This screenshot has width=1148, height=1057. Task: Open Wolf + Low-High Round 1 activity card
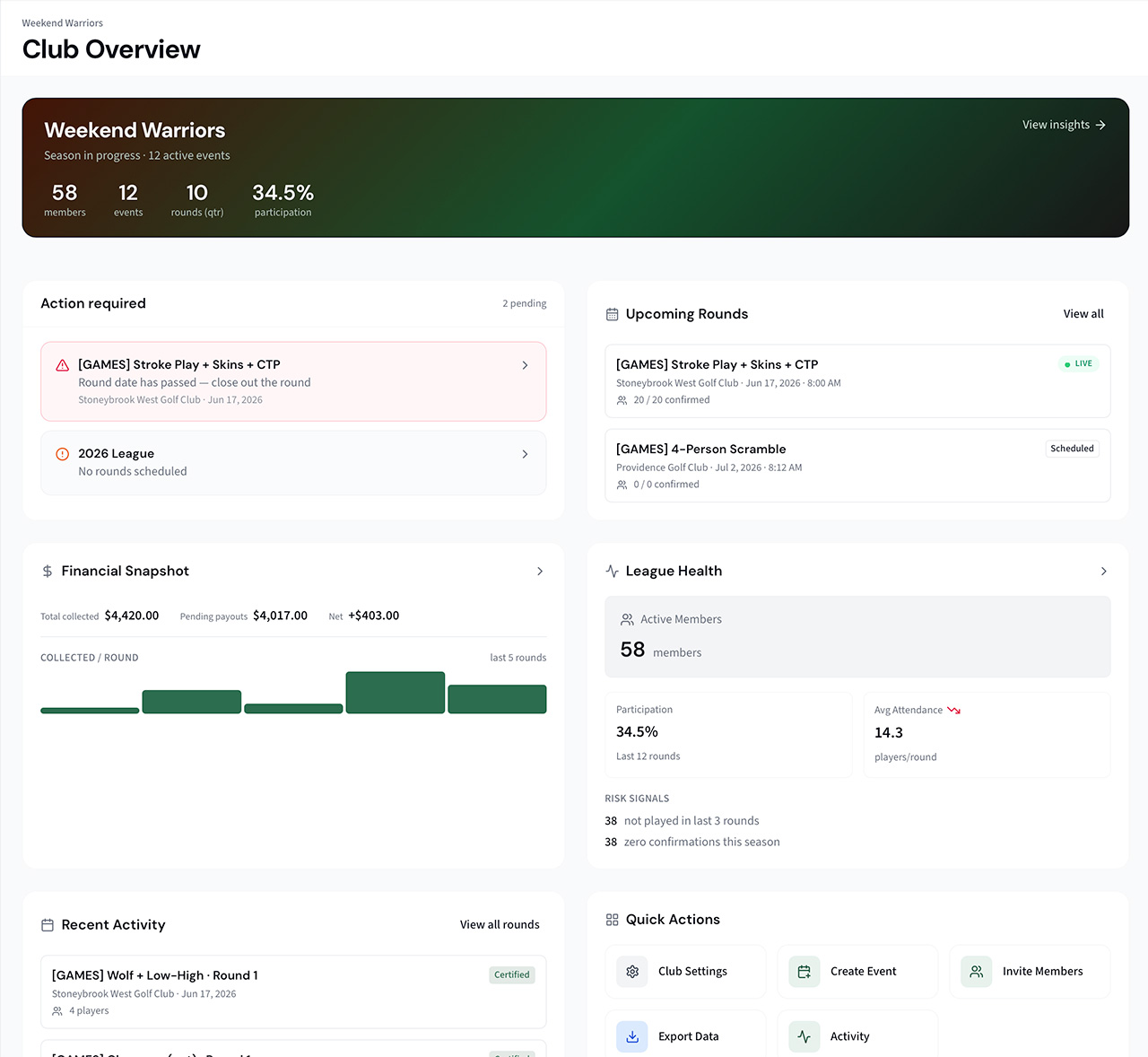pos(293,991)
